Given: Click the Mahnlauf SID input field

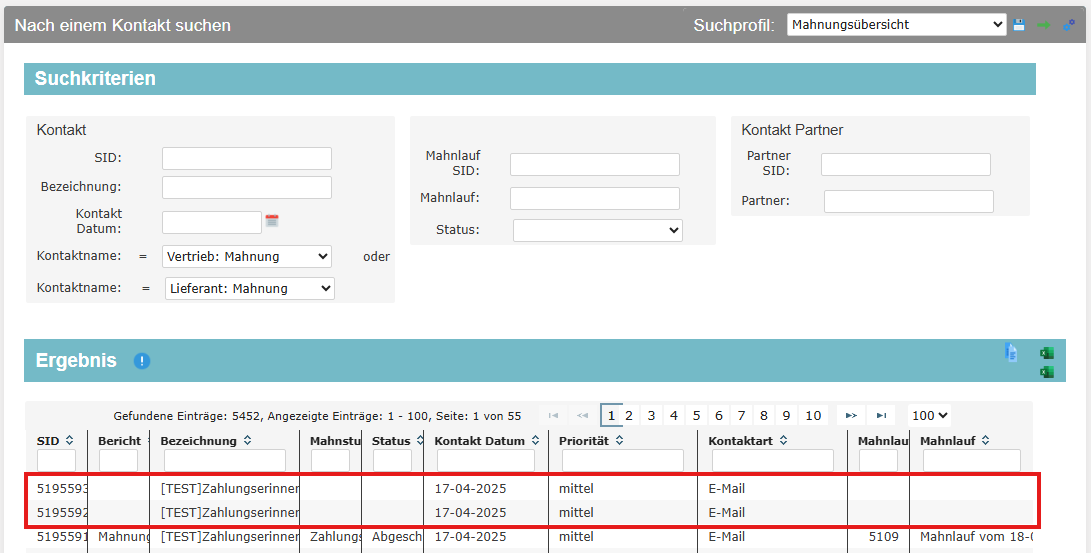Looking at the screenshot, I should pos(594,165).
